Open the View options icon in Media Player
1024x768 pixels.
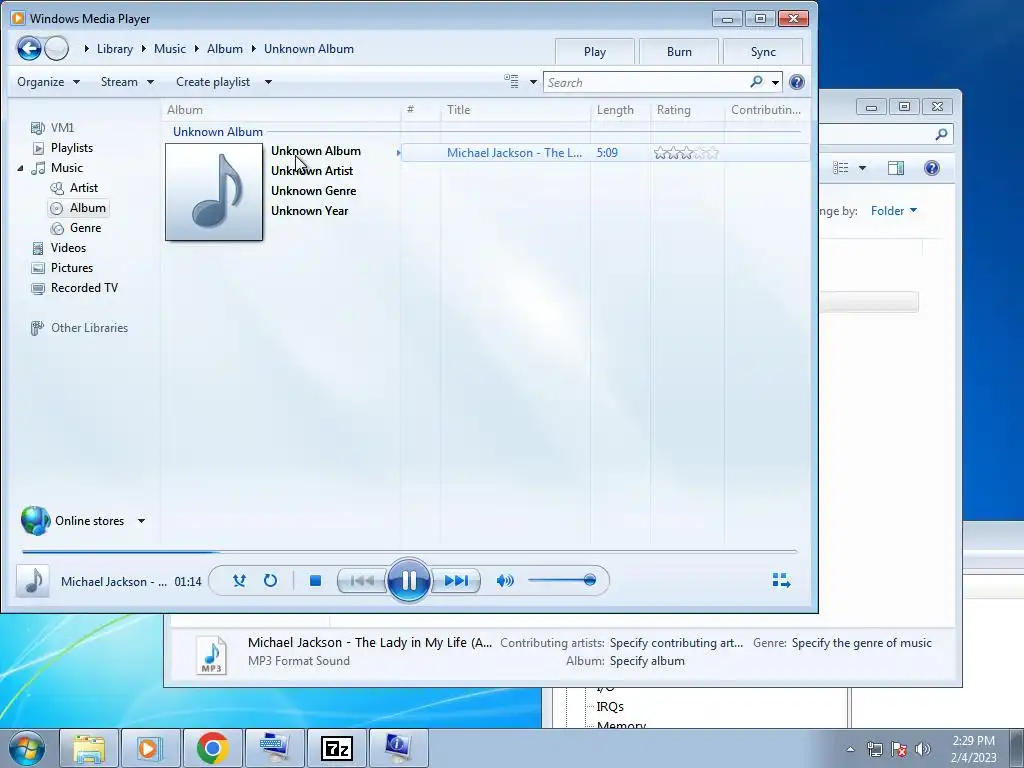coord(511,82)
